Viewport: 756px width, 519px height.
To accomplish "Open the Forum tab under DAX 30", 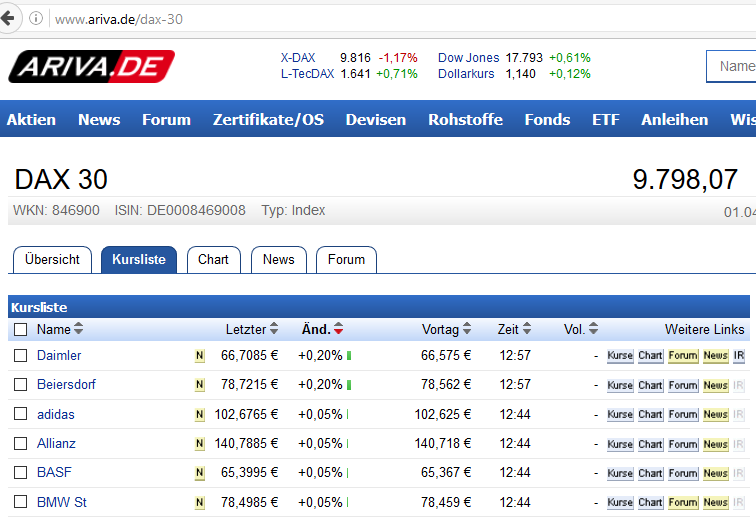I will [346, 260].
